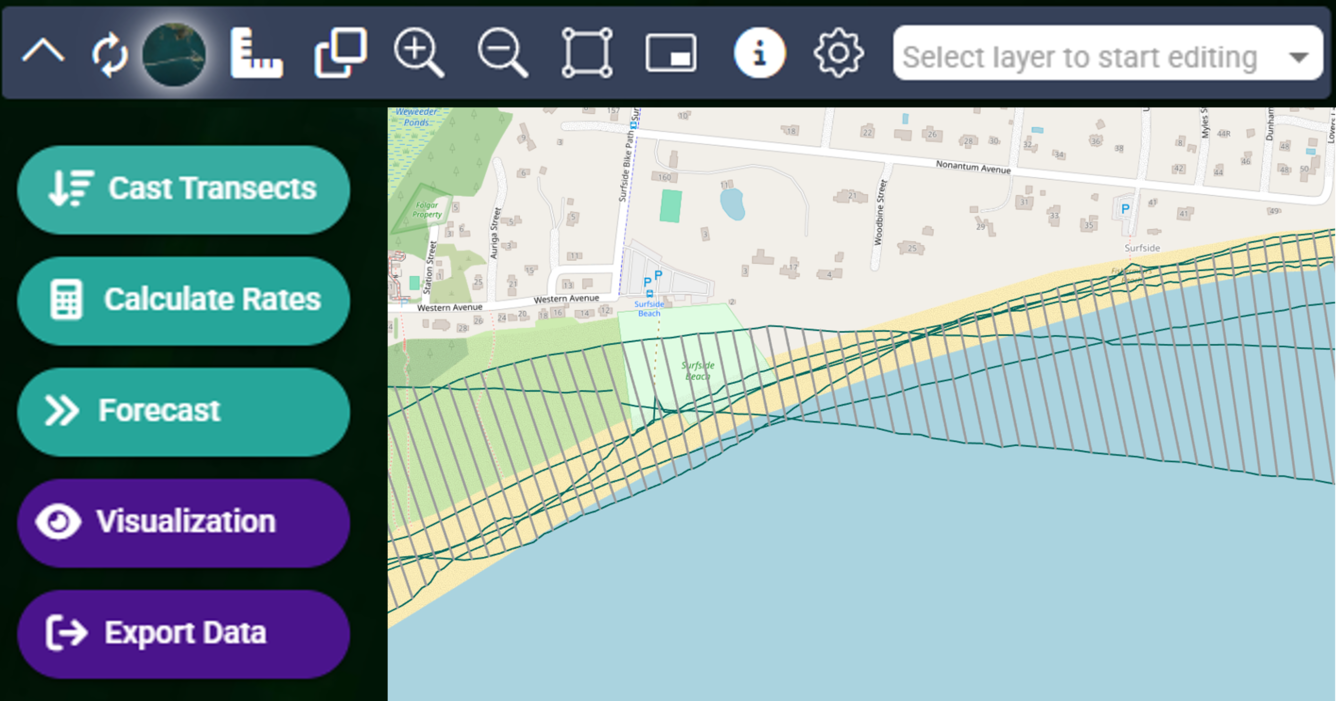Activate the measurement ruler tool
This screenshot has height=701, width=1336.
(256, 53)
